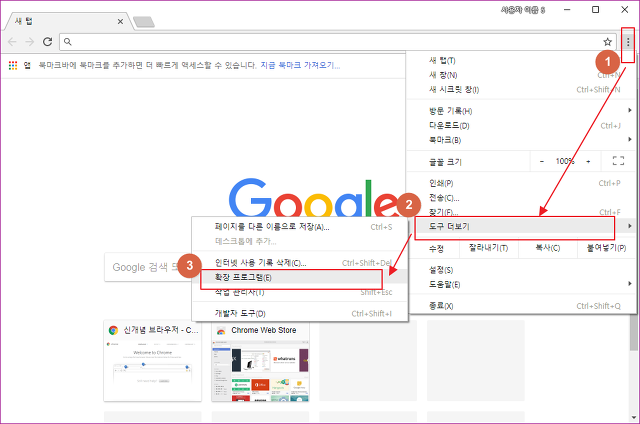Select 찾기(F)... menu entry
Screen dimensions: 640x424
(521, 212)
